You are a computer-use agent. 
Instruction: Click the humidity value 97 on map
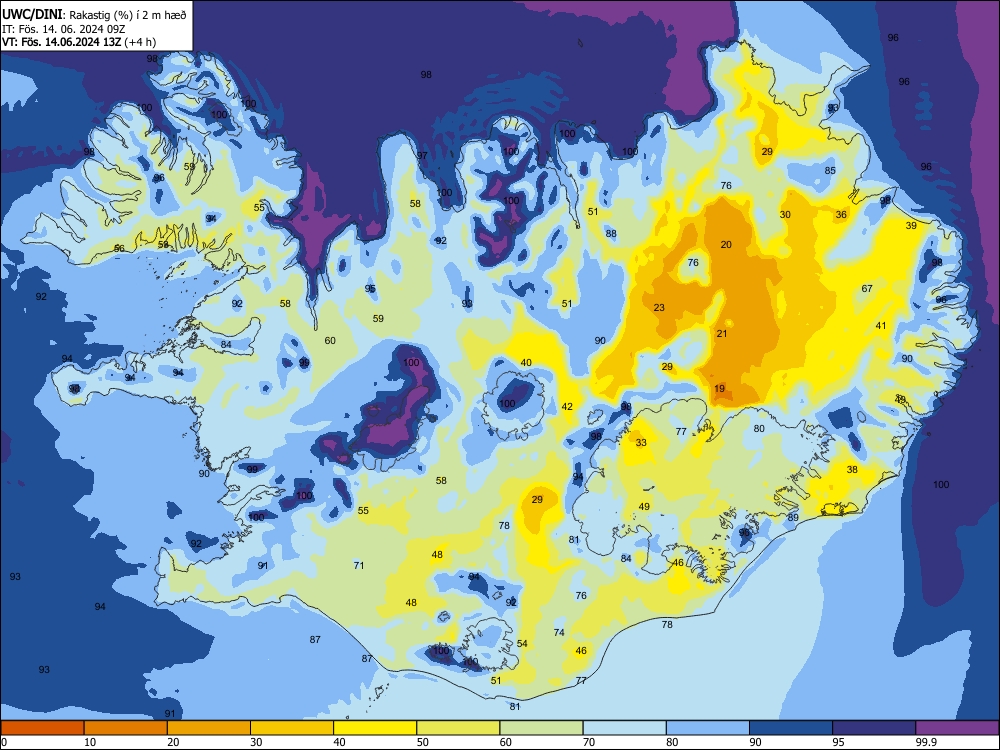click(422, 156)
